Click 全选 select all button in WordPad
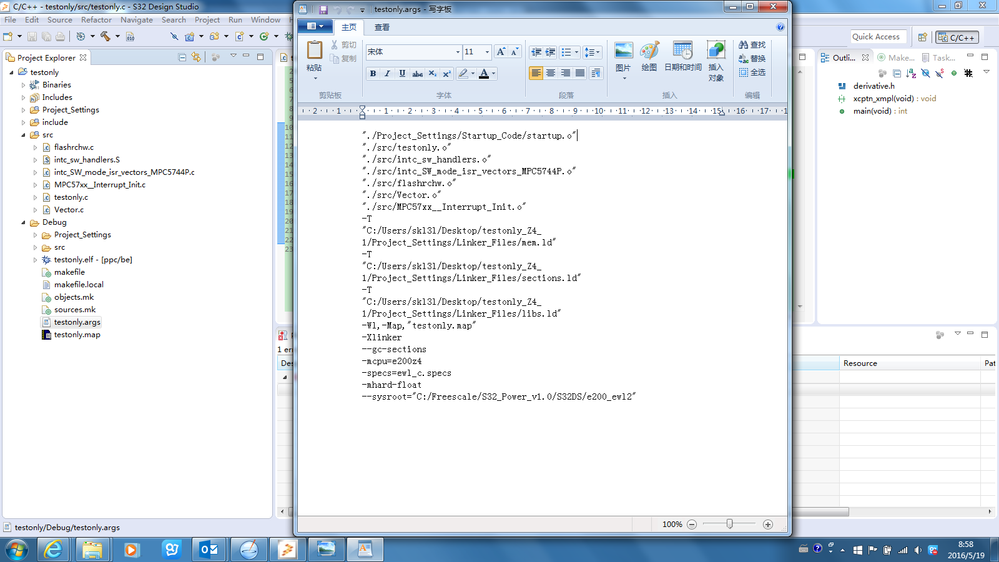The image size is (999, 562). click(x=752, y=73)
